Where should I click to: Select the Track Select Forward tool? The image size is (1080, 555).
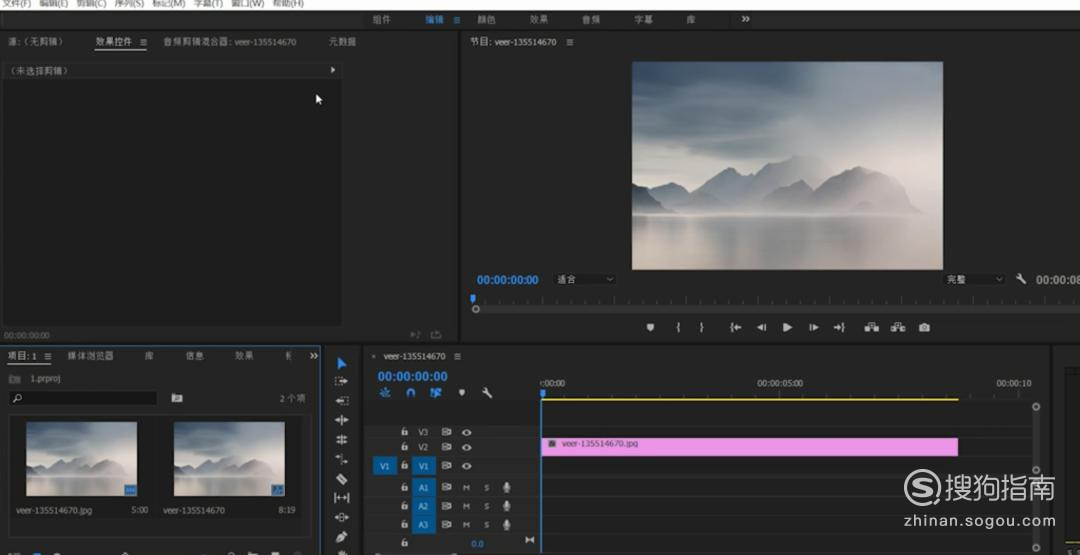click(342, 381)
